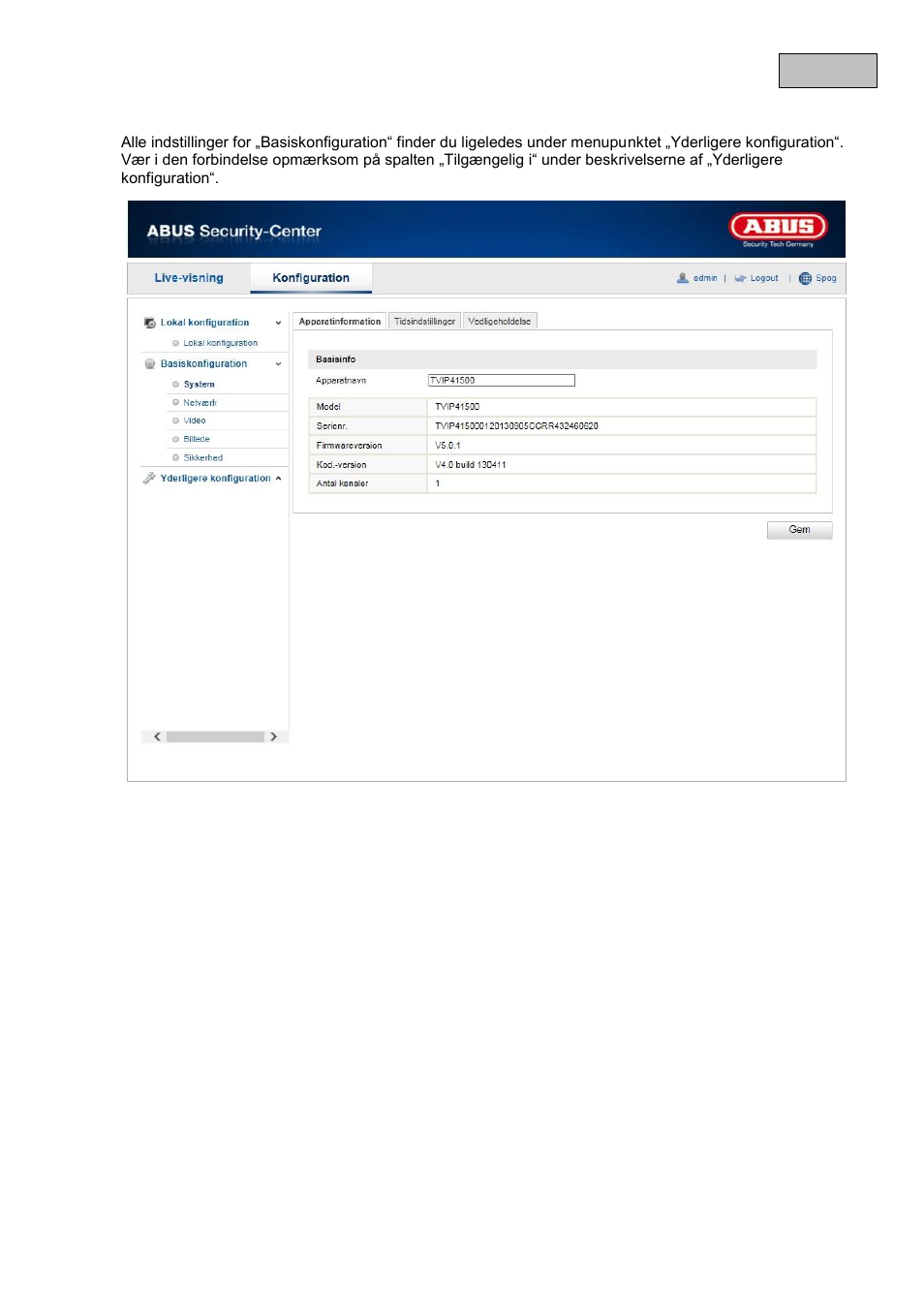This screenshot has height=1308, width=924.
Task: Click the admin user icon
Action: click(683, 278)
